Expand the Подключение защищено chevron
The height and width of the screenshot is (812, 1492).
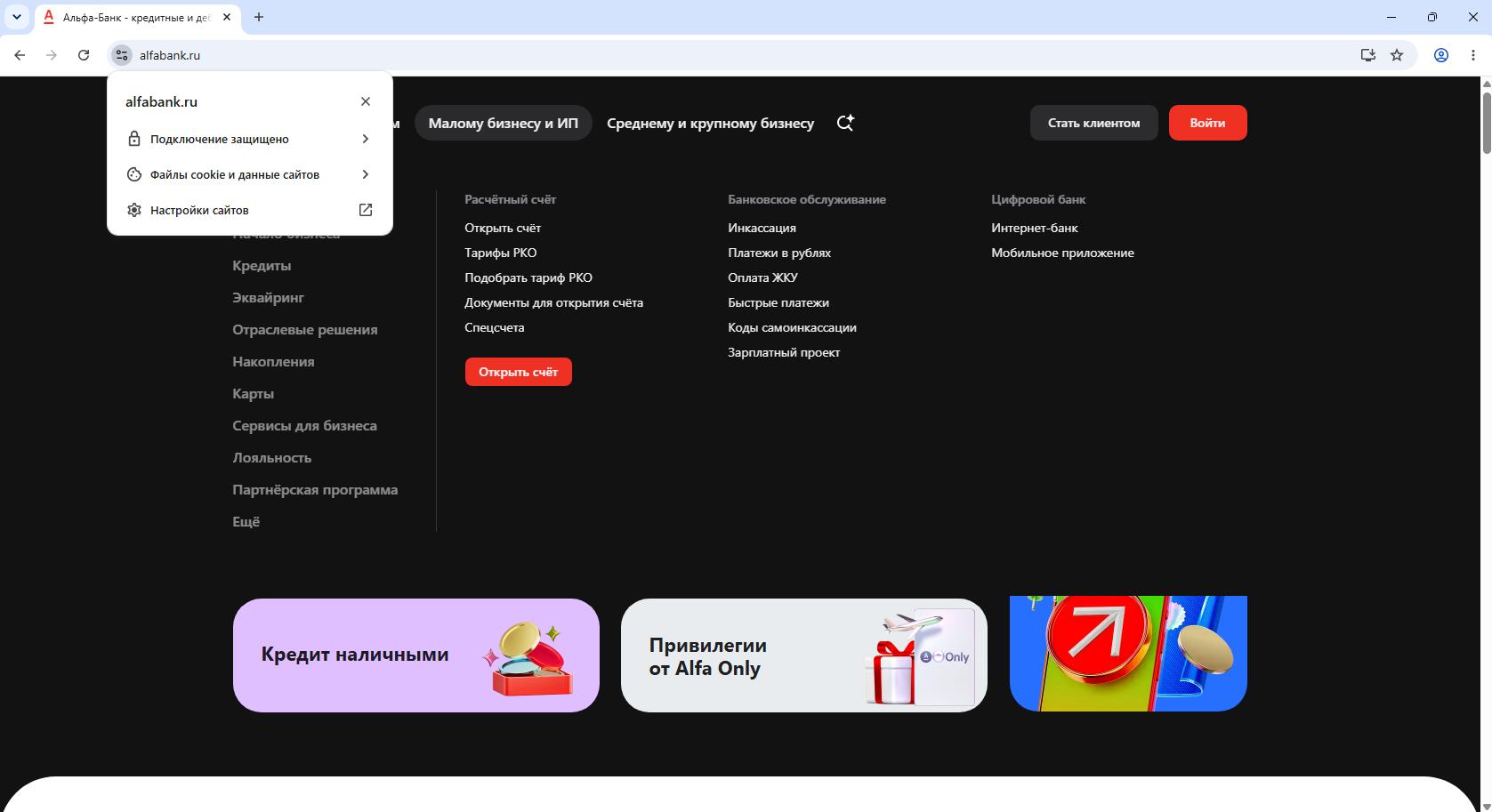pos(366,139)
